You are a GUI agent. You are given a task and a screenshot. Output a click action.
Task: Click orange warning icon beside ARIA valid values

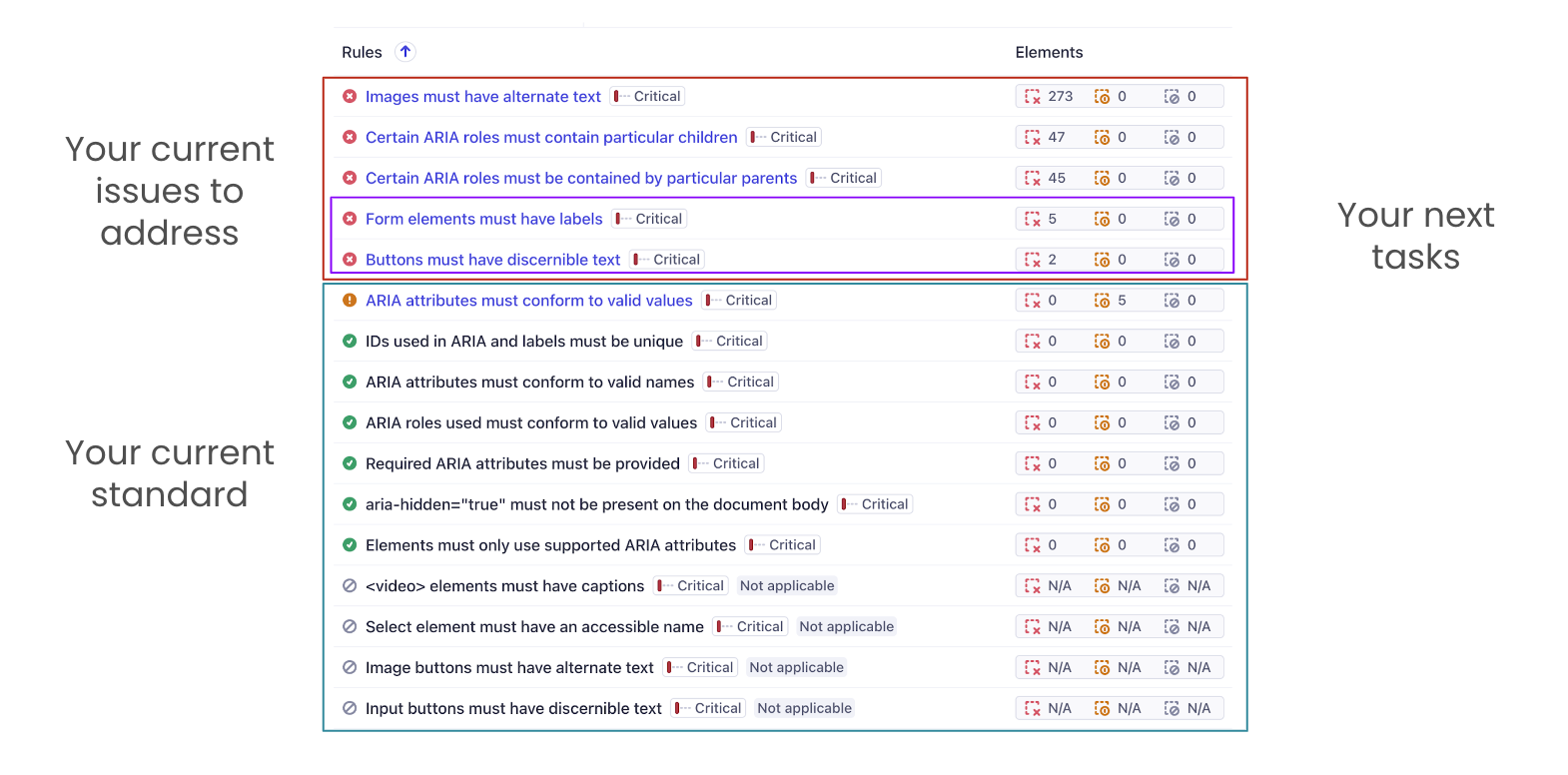(350, 301)
